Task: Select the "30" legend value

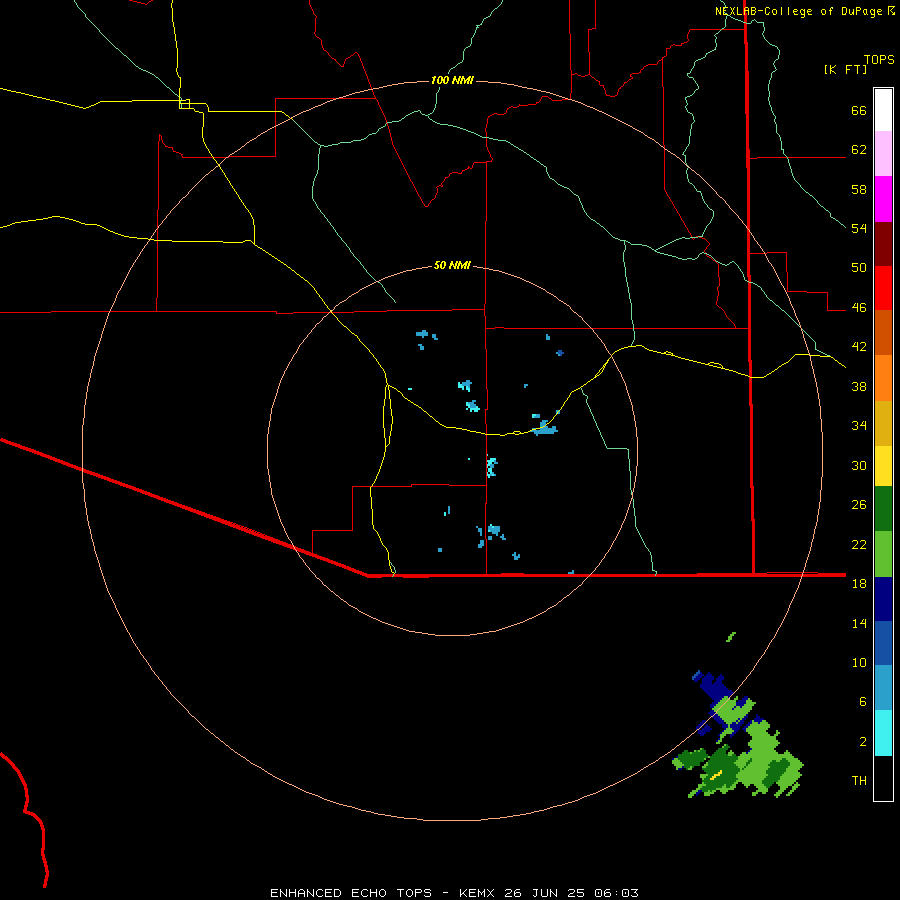Action: click(859, 465)
